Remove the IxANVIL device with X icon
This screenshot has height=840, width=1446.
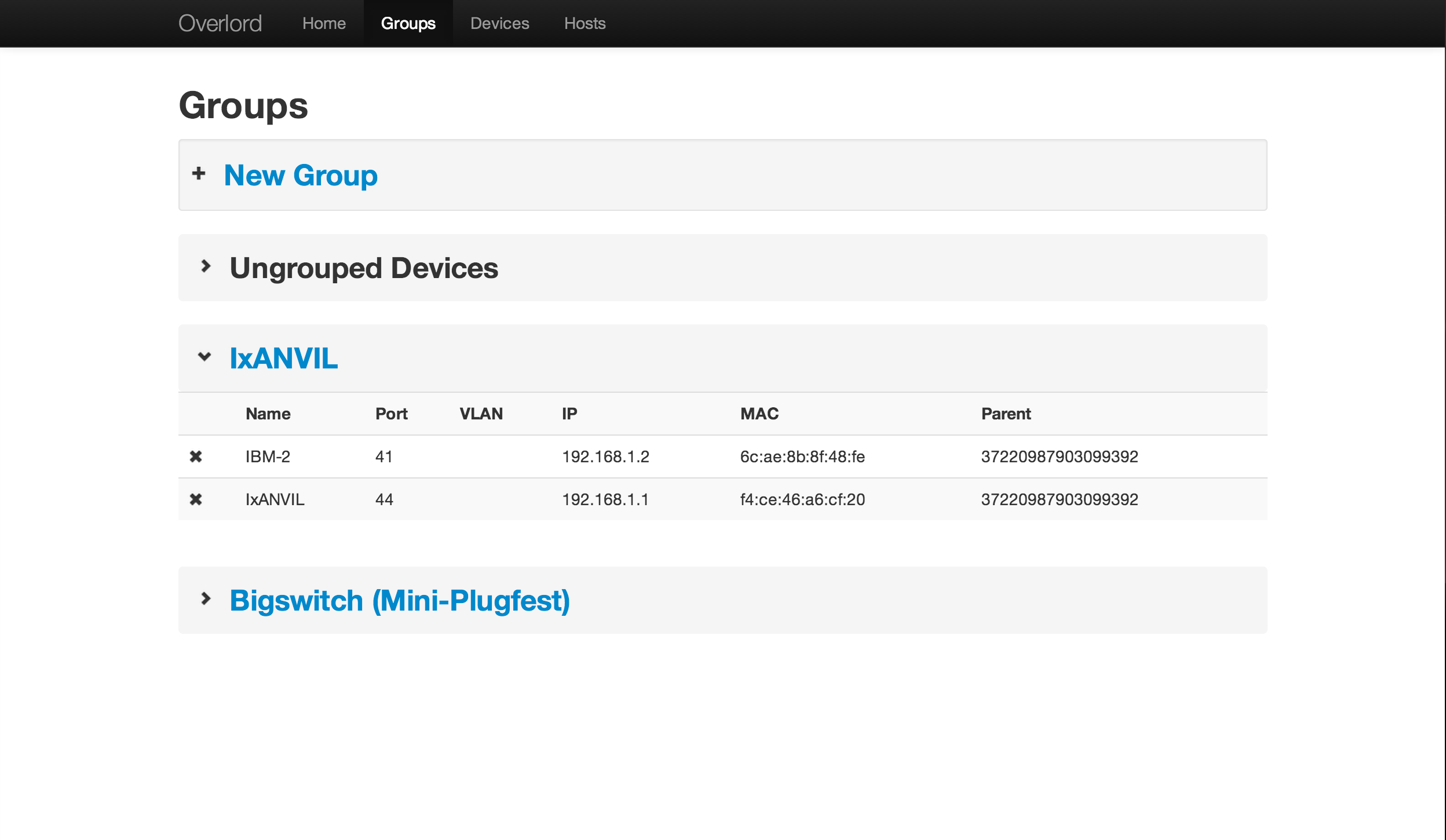tap(196, 499)
